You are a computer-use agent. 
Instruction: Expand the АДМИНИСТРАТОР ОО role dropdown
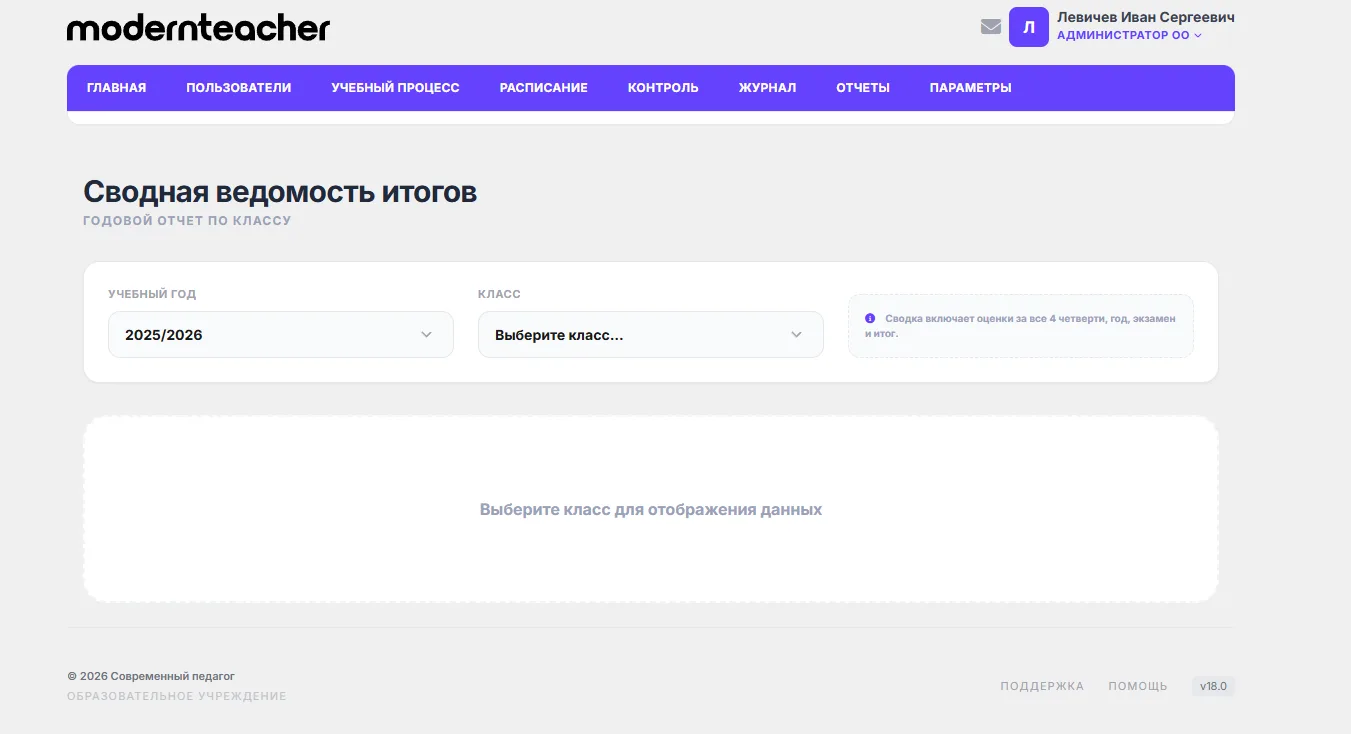pyautogui.click(x=1129, y=35)
